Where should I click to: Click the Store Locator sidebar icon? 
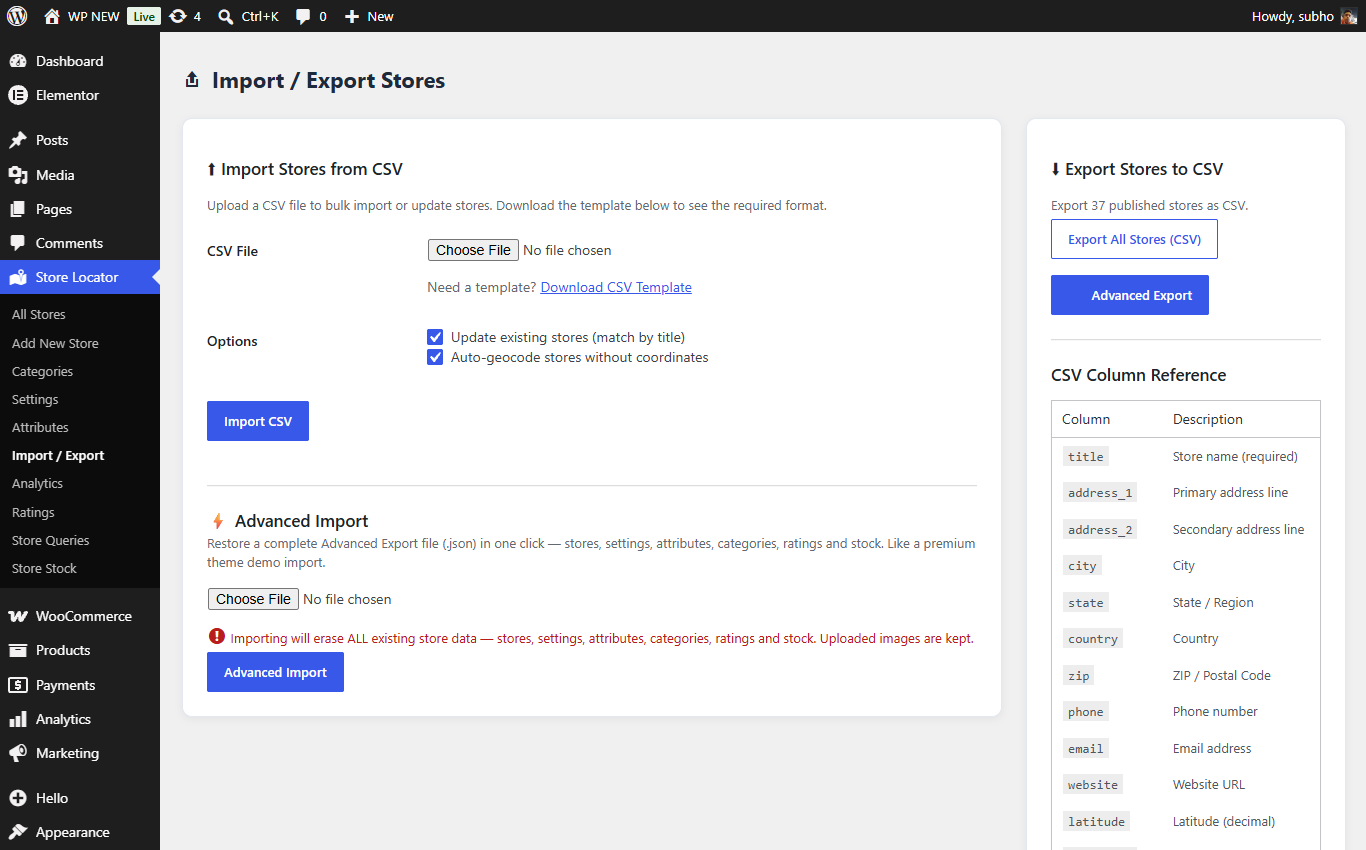(x=18, y=277)
